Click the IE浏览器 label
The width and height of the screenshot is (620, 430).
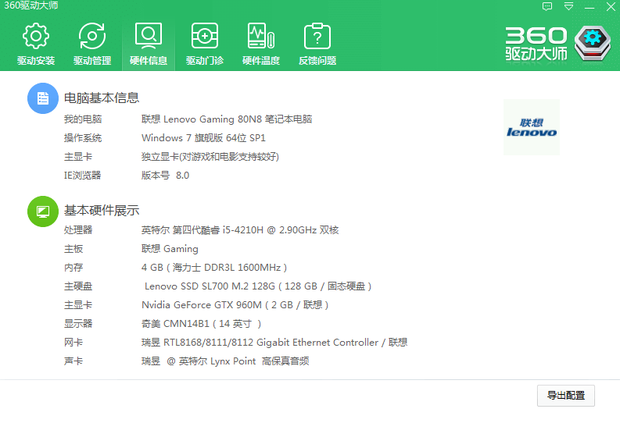(x=83, y=175)
